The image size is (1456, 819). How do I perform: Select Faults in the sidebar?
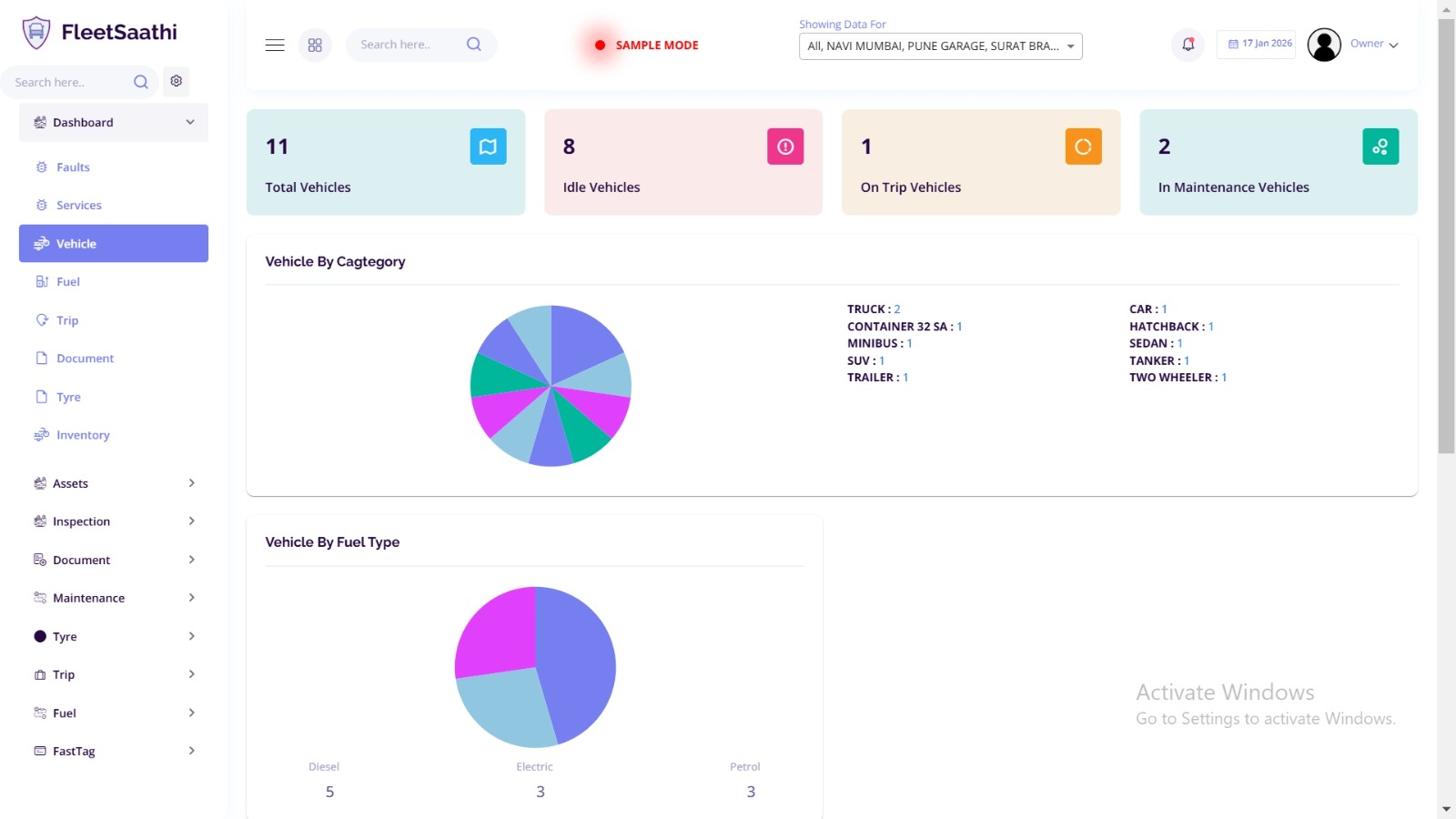(73, 167)
